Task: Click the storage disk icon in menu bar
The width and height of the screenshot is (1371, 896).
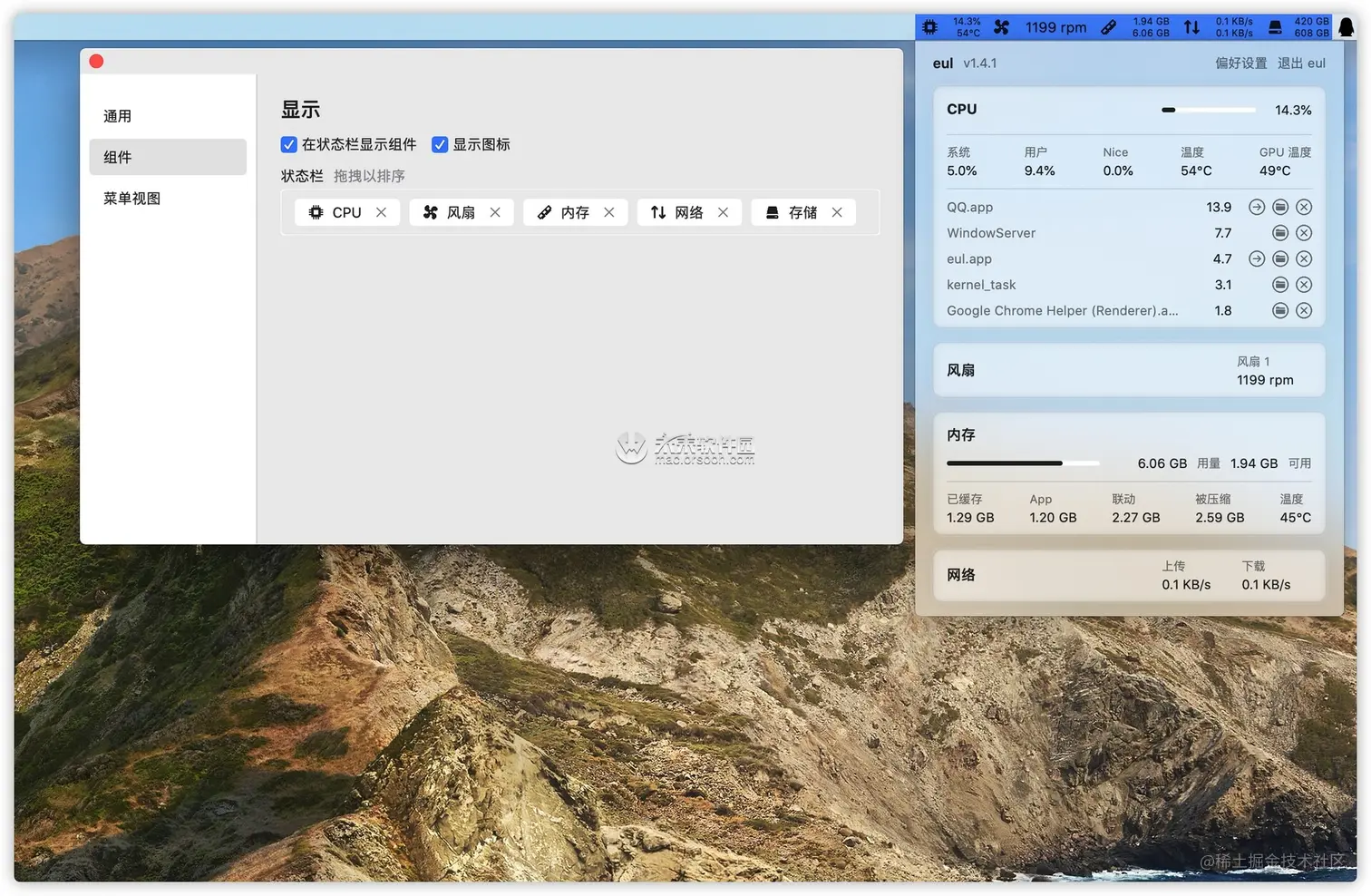Action: pos(1275,27)
